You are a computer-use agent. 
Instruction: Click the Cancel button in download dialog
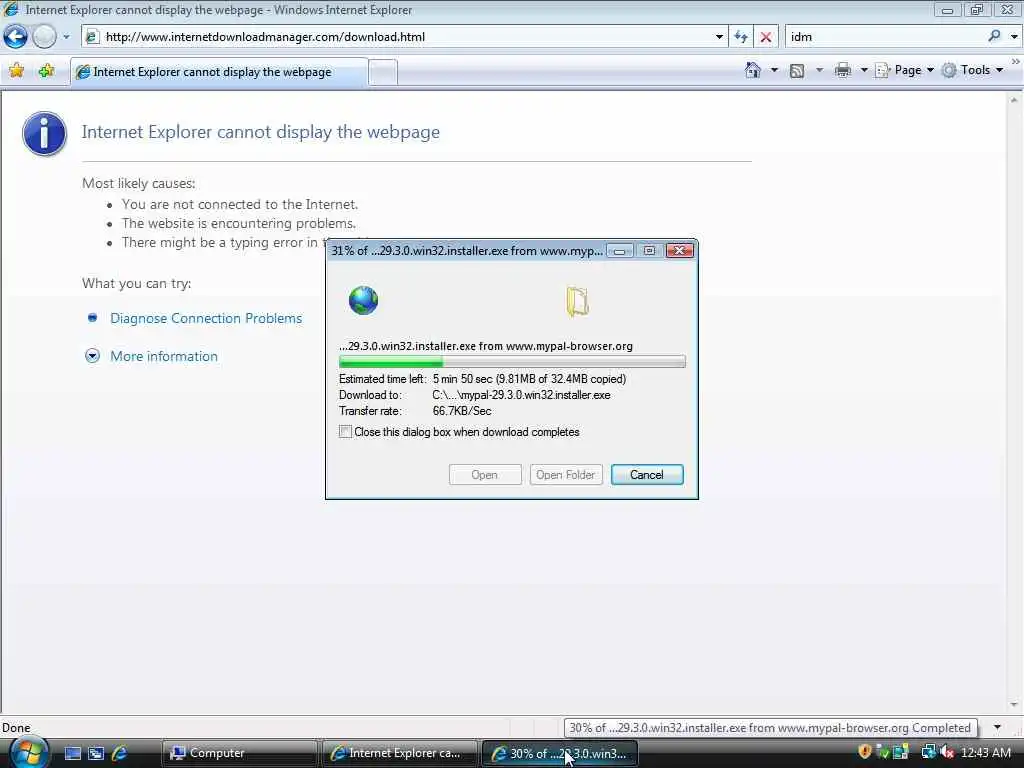(x=647, y=475)
